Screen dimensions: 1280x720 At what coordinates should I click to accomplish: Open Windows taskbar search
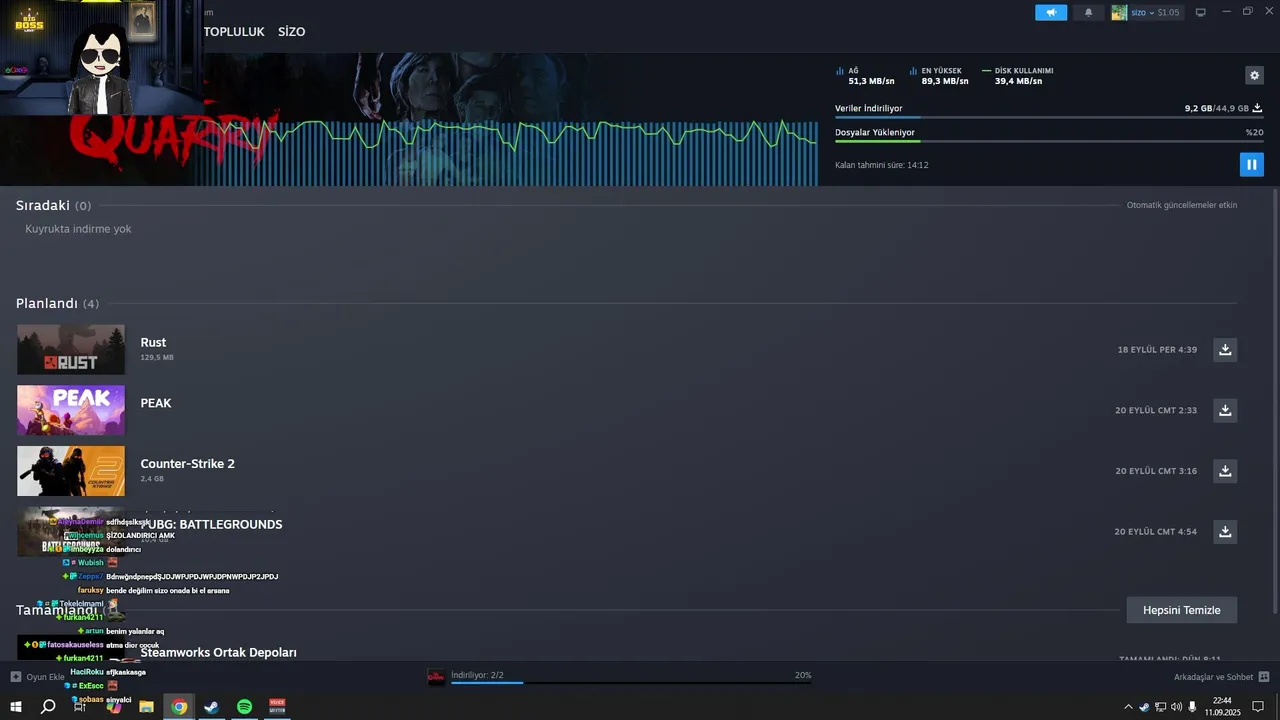pos(47,707)
